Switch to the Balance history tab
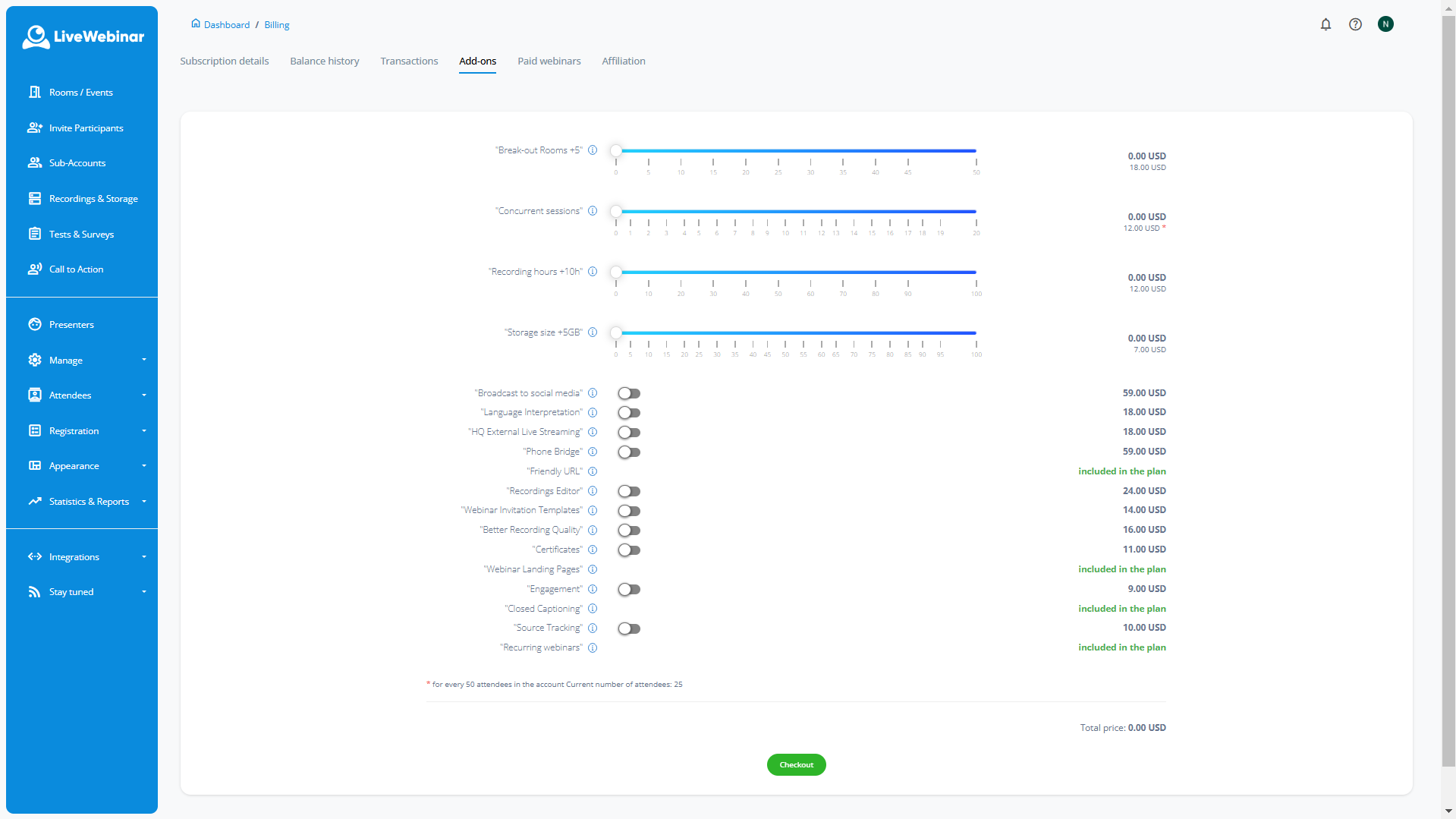Image resolution: width=1456 pixels, height=819 pixels. click(324, 61)
